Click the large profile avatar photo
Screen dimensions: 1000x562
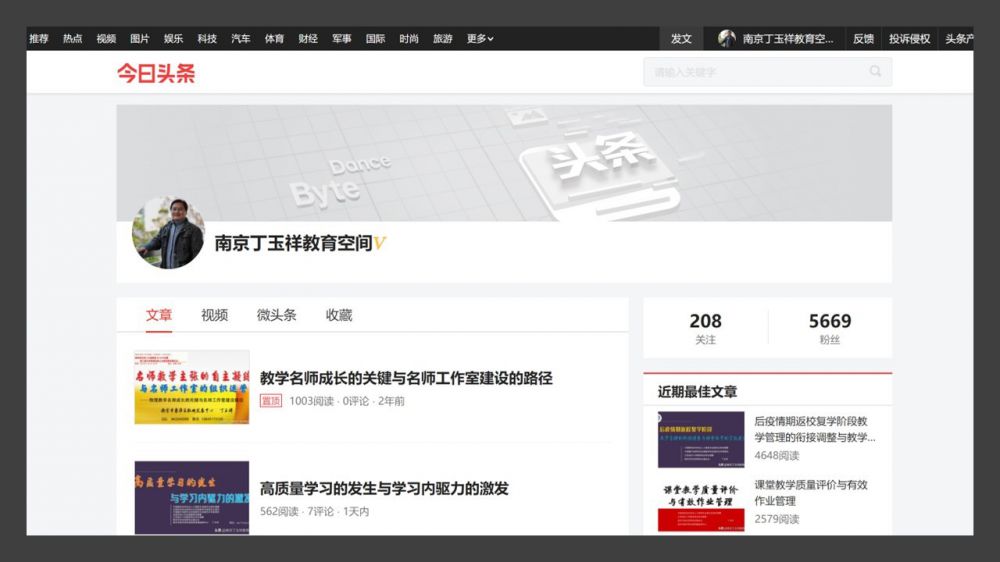click(168, 233)
